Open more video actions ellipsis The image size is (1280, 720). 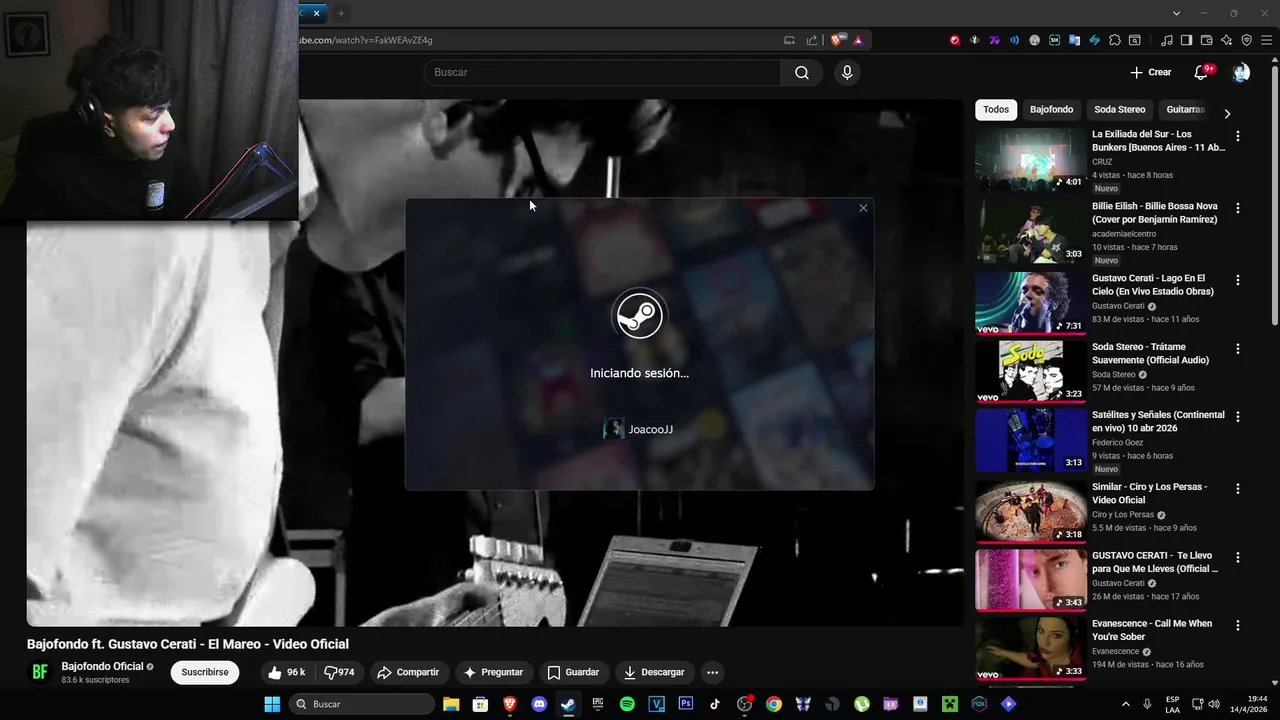click(712, 672)
